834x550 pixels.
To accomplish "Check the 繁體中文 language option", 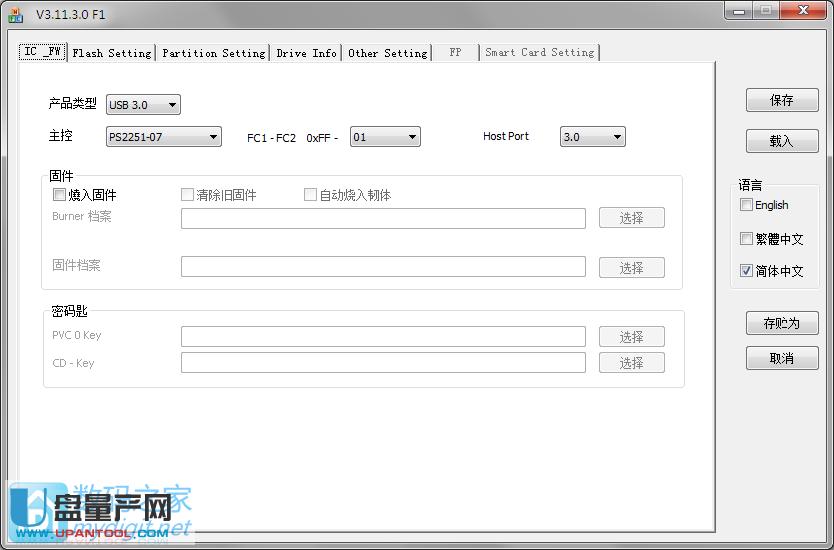I will [x=746, y=238].
